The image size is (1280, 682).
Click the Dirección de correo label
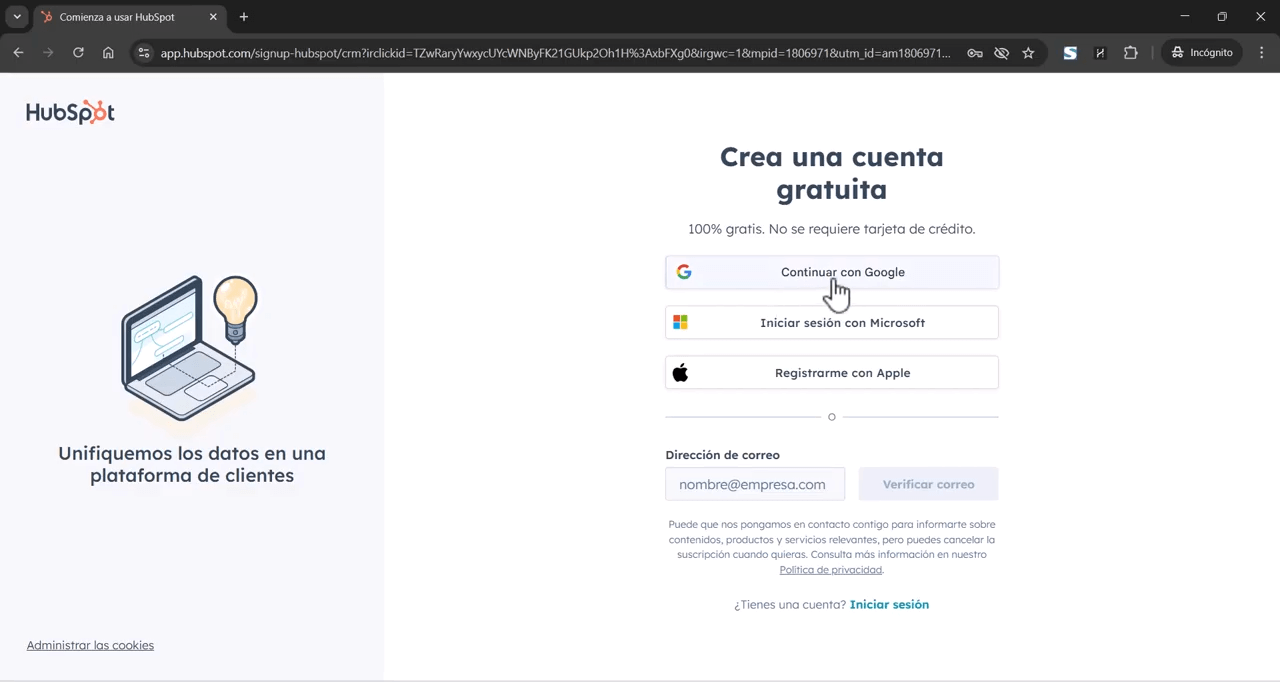tap(722, 455)
